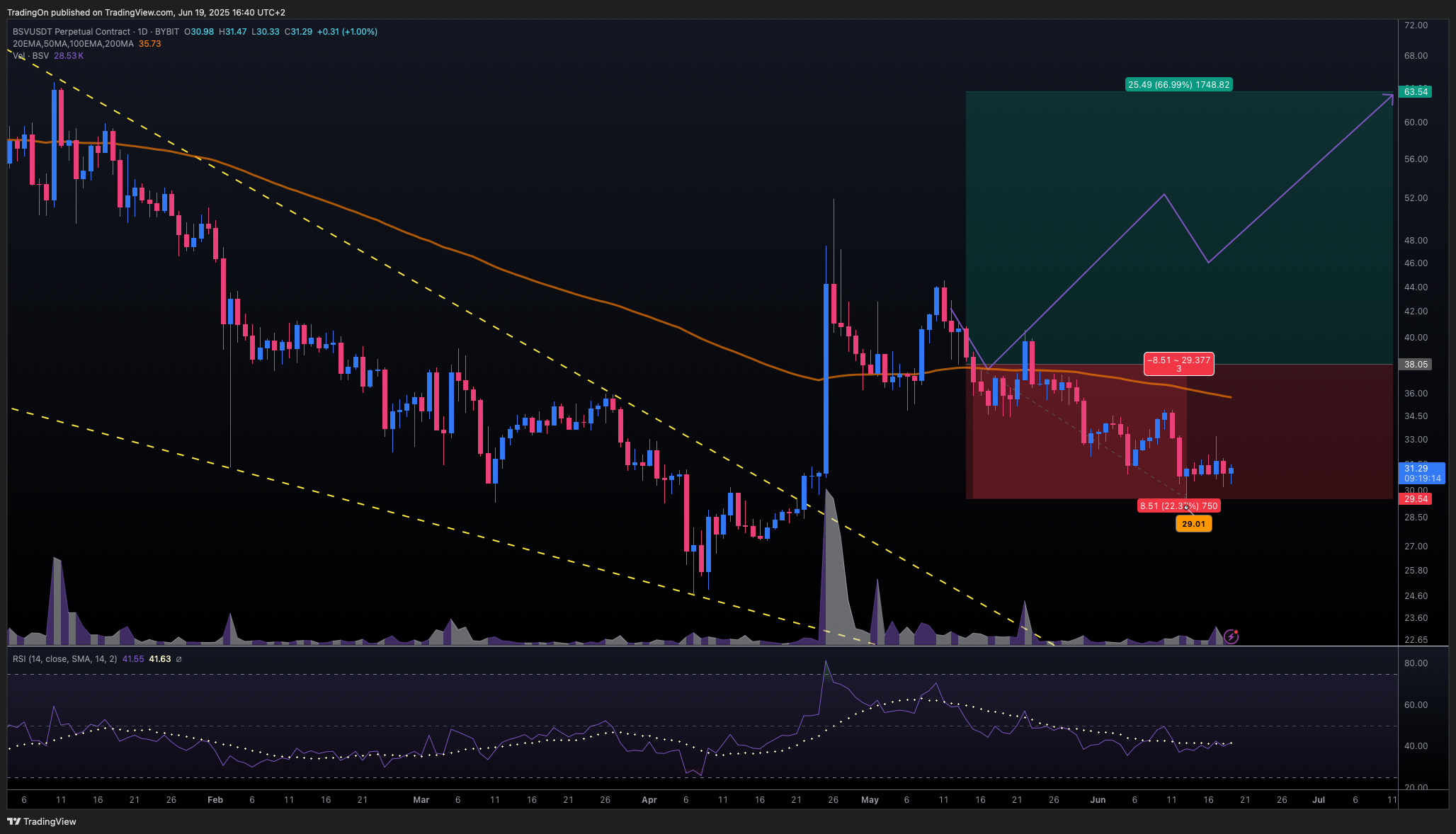Click the empty-set symbol in RSI legend
1456x834 pixels.
tap(178, 659)
